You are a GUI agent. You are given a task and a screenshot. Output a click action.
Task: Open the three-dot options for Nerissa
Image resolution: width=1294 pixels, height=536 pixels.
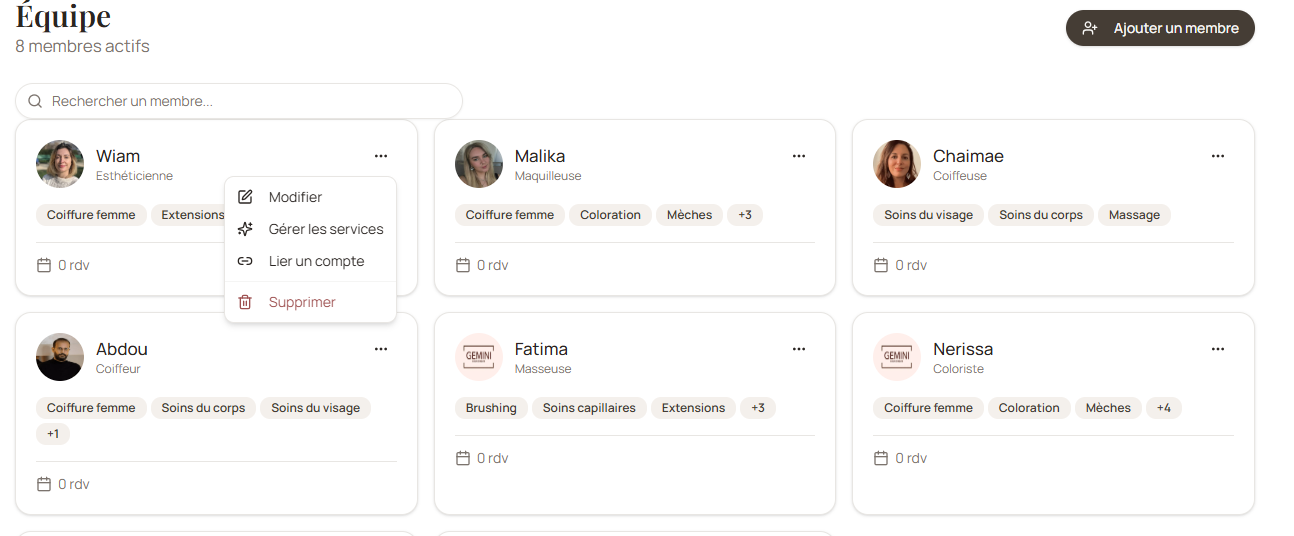pyautogui.click(x=1217, y=349)
